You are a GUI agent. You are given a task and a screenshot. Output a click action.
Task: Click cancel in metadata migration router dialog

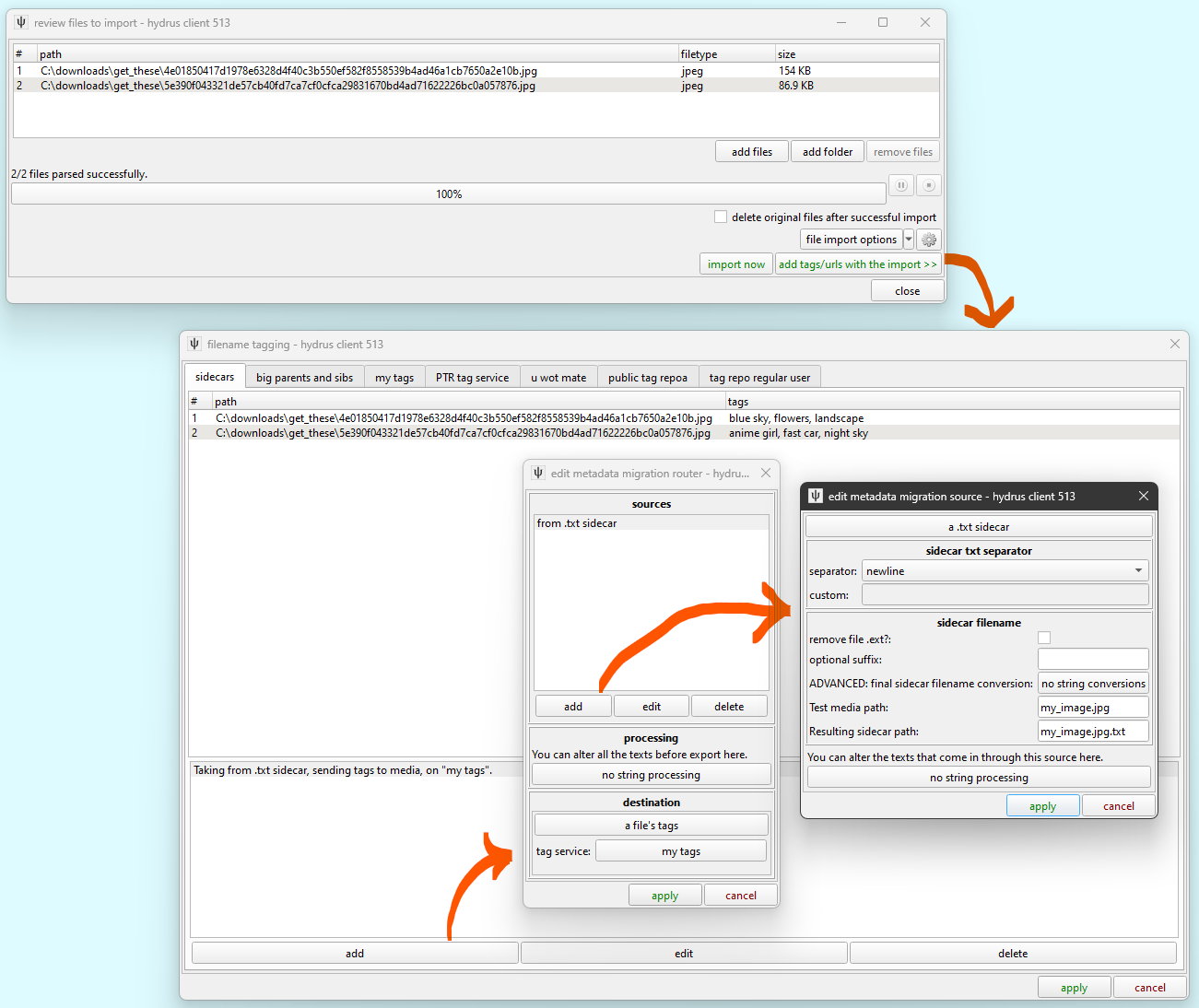(741, 896)
